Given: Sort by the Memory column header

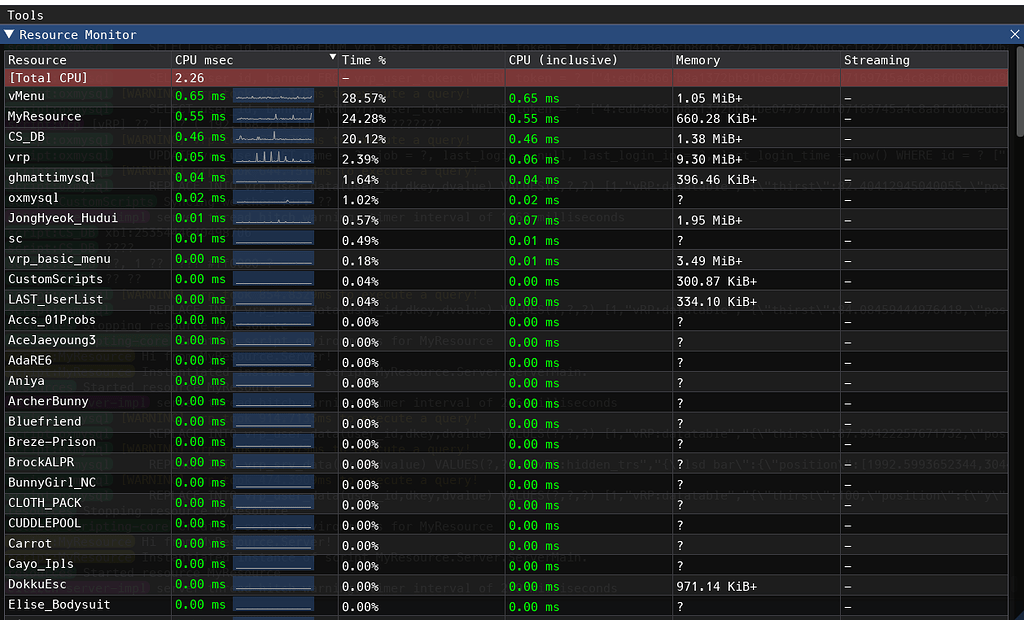Looking at the screenshot, I should 698,60.
